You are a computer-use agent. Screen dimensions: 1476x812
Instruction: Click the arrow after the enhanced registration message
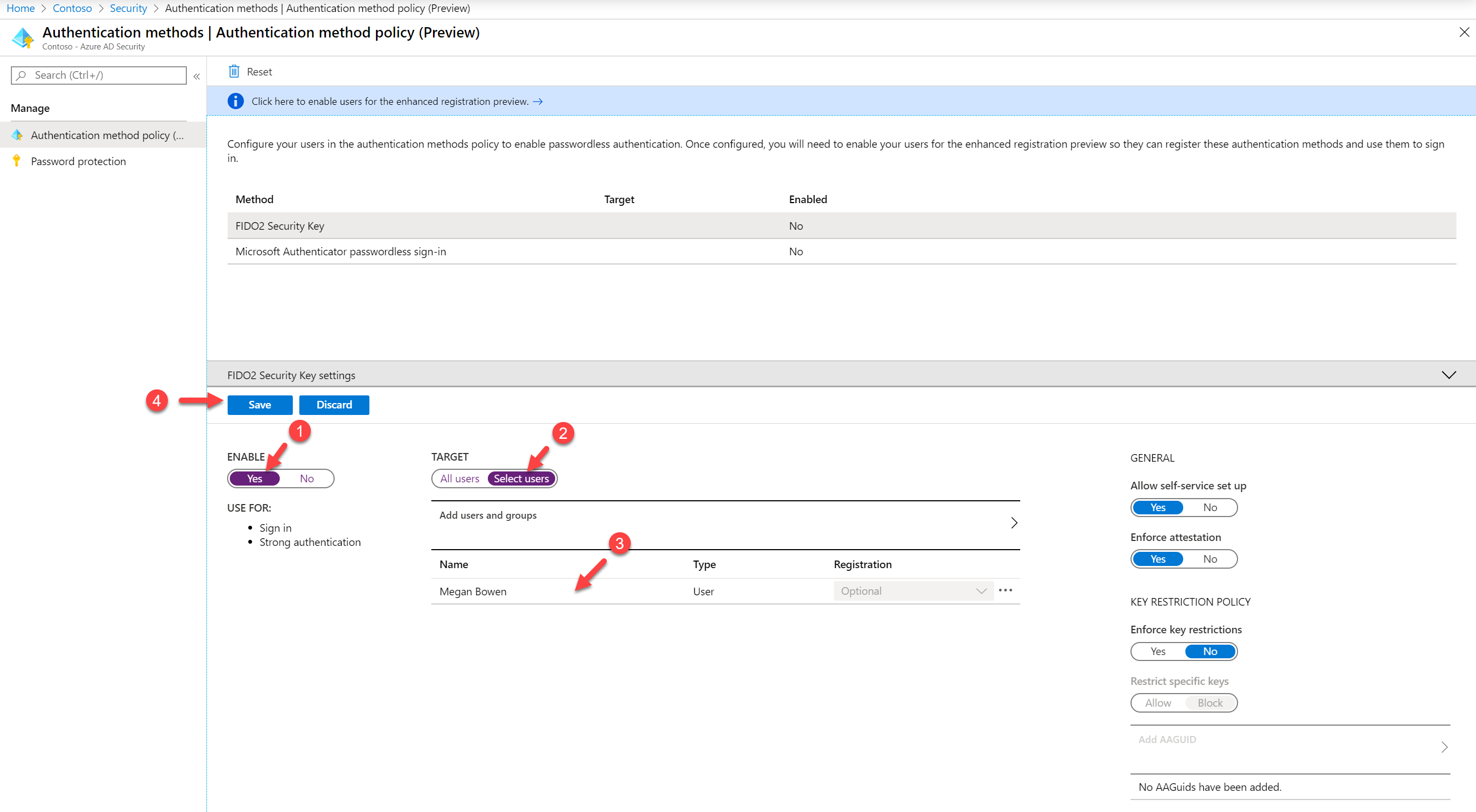537,102
